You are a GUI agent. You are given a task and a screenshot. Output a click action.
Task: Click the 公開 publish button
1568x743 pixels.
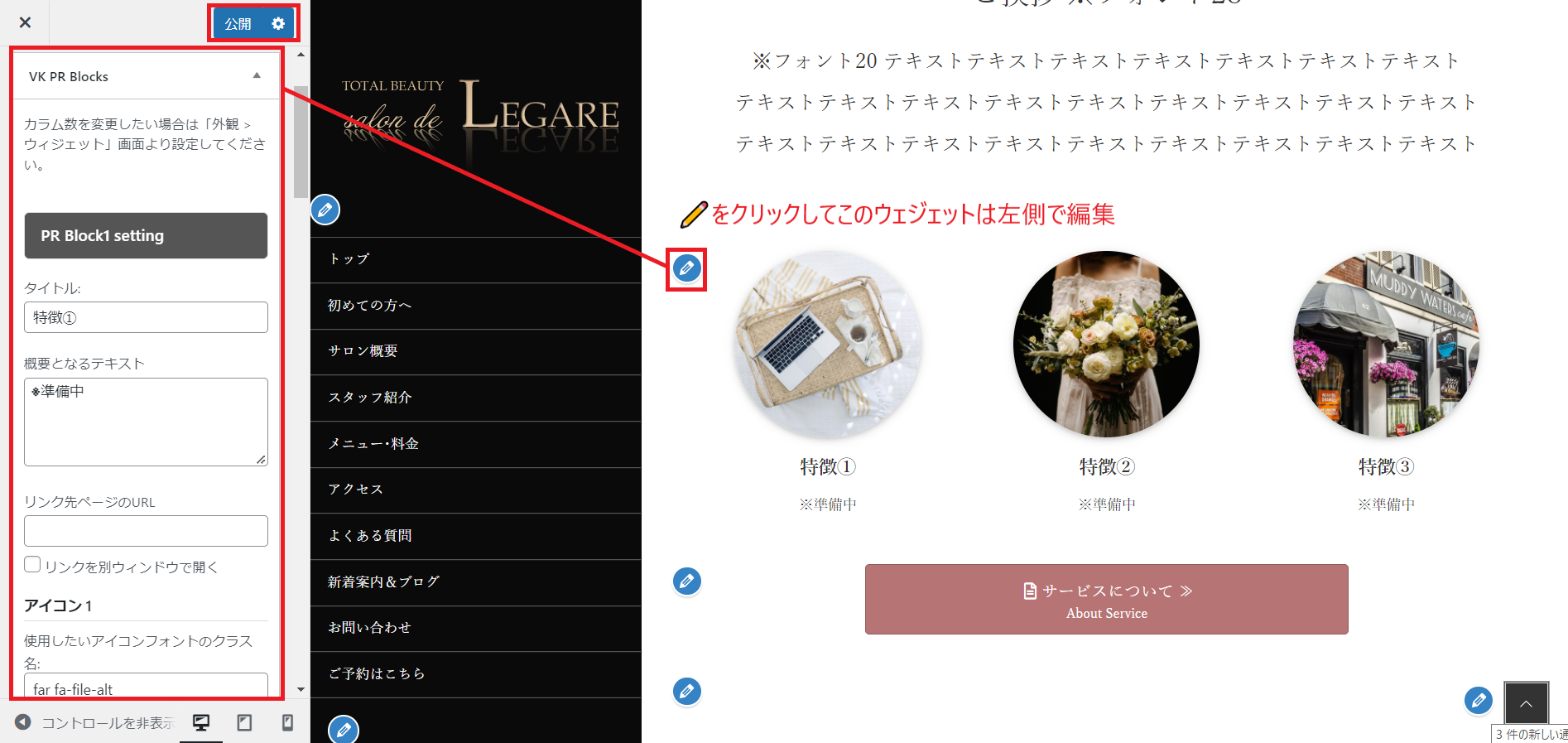238,23
